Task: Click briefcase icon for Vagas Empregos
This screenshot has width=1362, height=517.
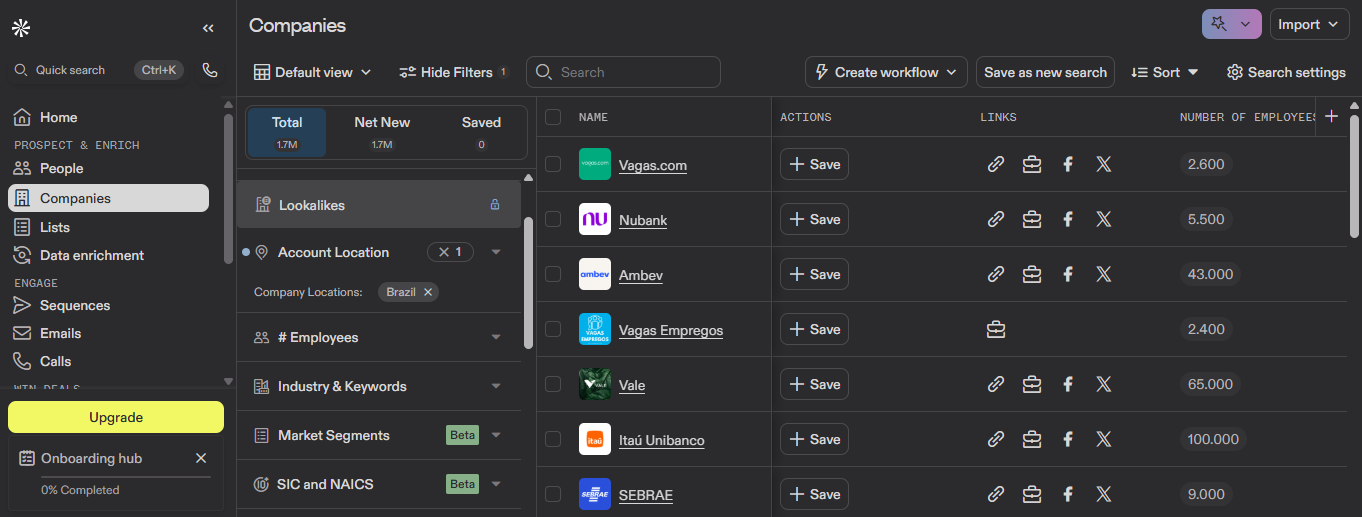Action: tap(996, 329)
